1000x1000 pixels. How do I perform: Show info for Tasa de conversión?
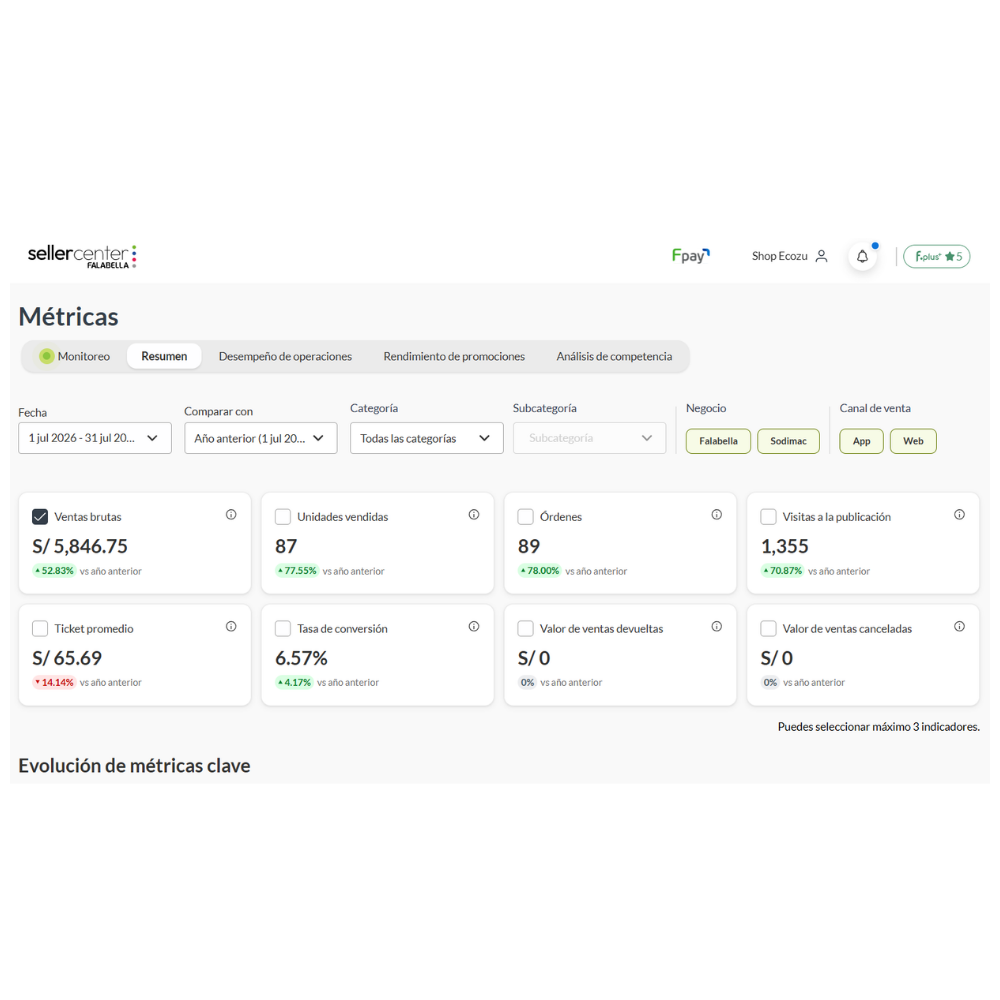(474, 626)
